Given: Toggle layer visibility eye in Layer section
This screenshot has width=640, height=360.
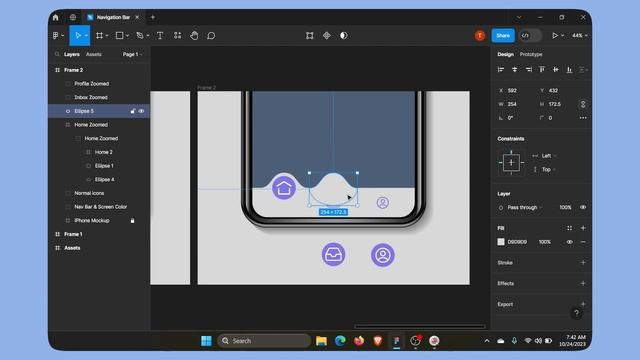Looking at the screenshot, I should (583, 208).
